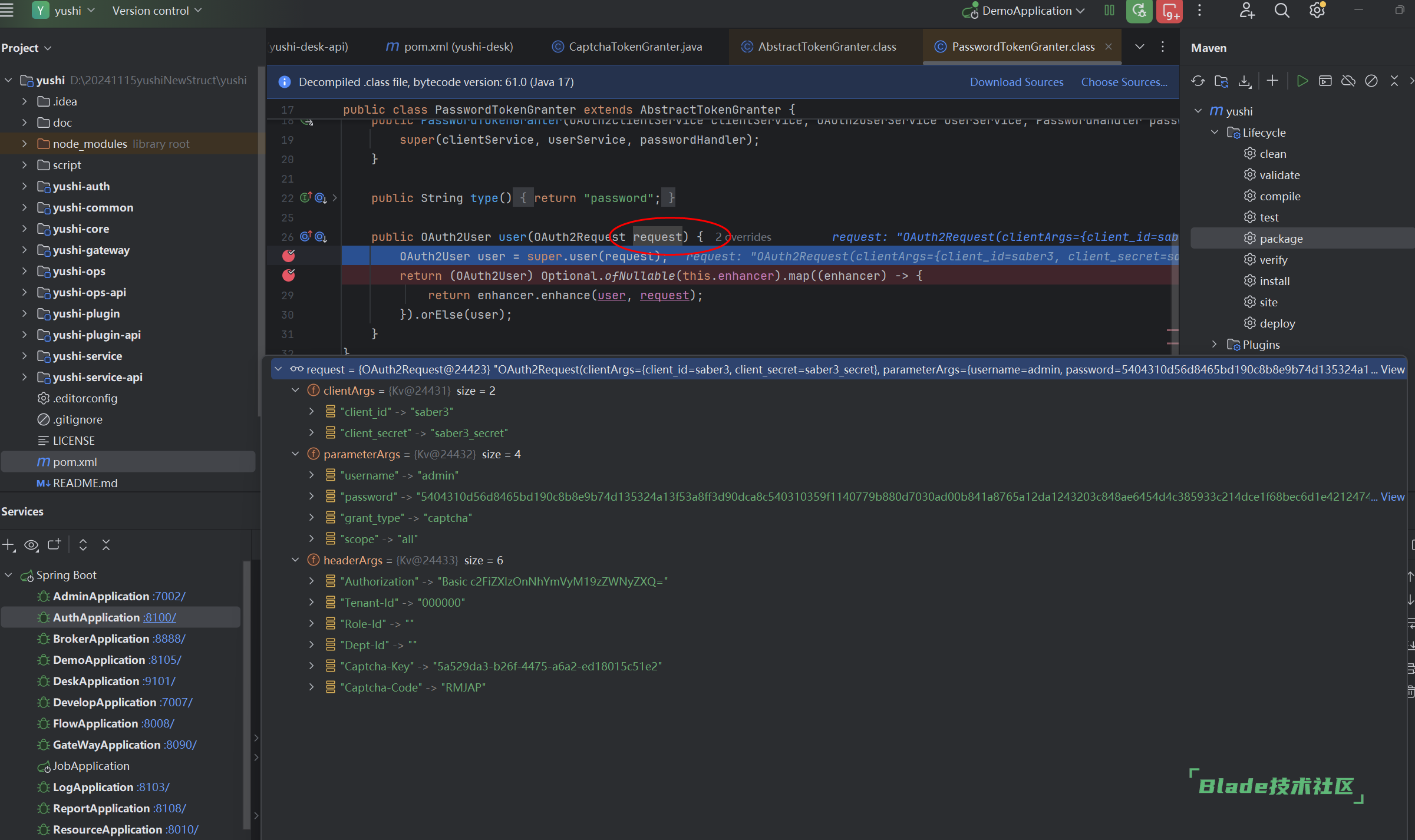Collapse the Spring Boot services node

coord(8,575)
